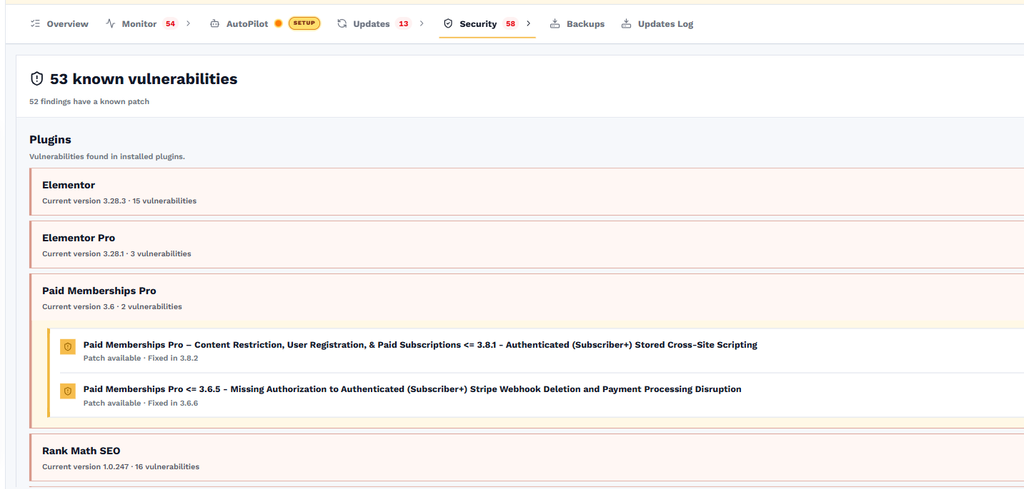Click 'Current version 3.6 · 2 vulnerabilities' text
1024x489 pixels.
(x=112, y=306)
